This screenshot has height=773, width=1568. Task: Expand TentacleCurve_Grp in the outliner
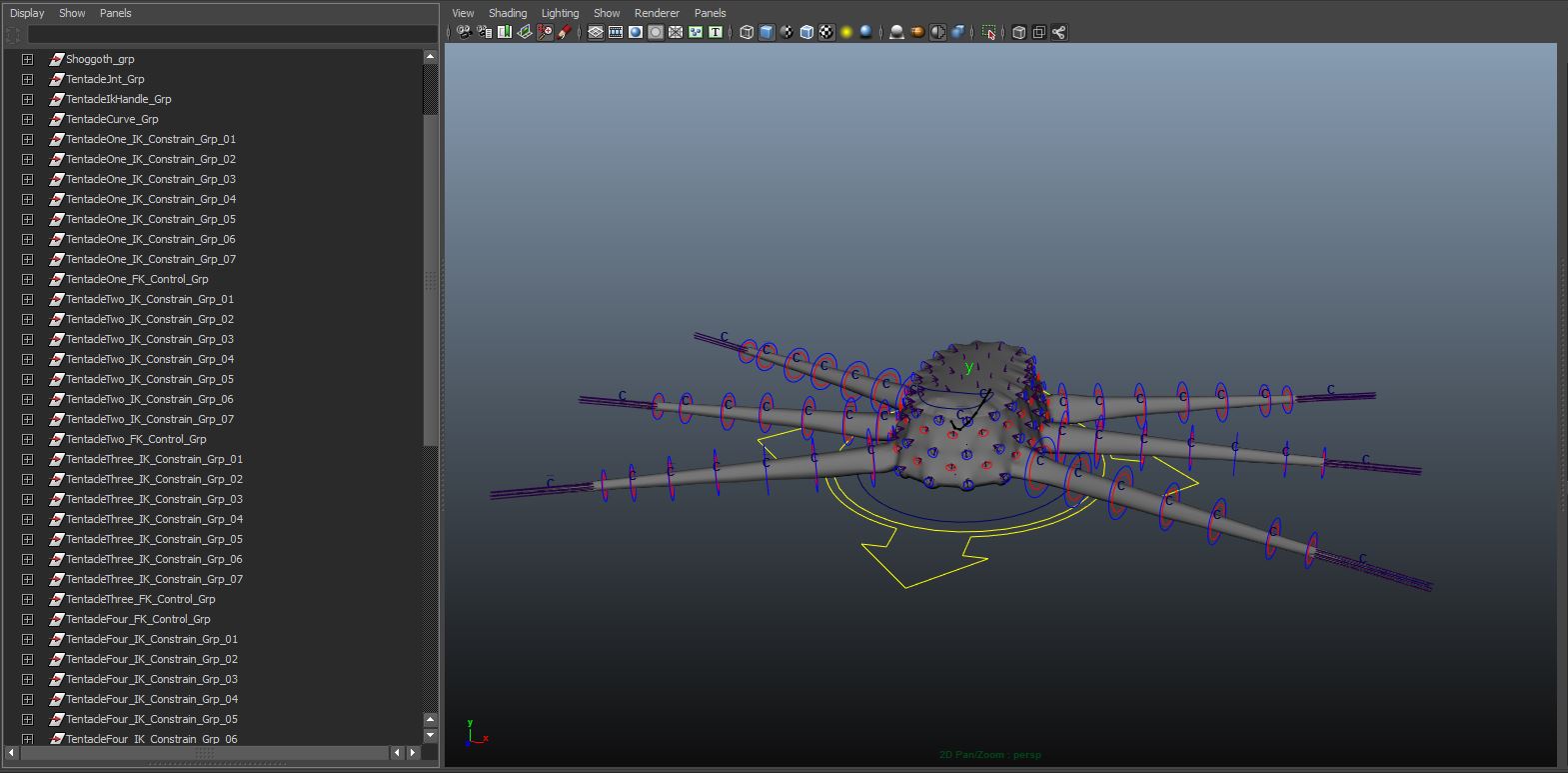(27, 119)
